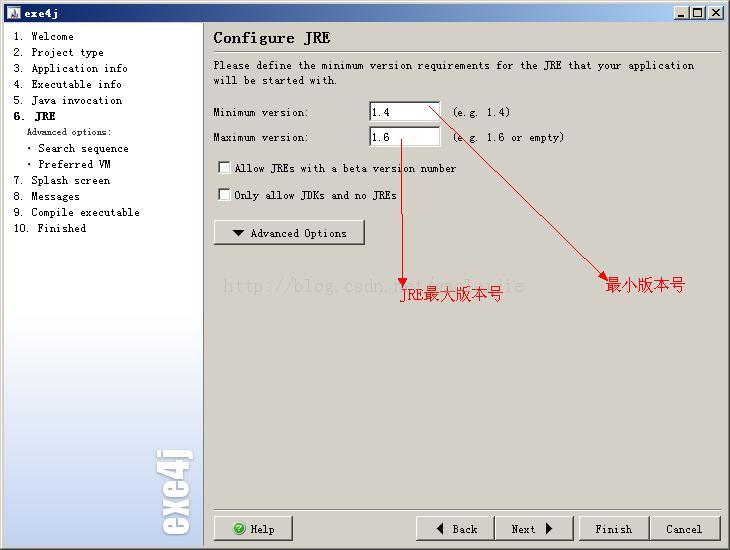This screenshot has width=730, height=550.
Task: Go to the previous step with Back
Action: tap(455, 529)
